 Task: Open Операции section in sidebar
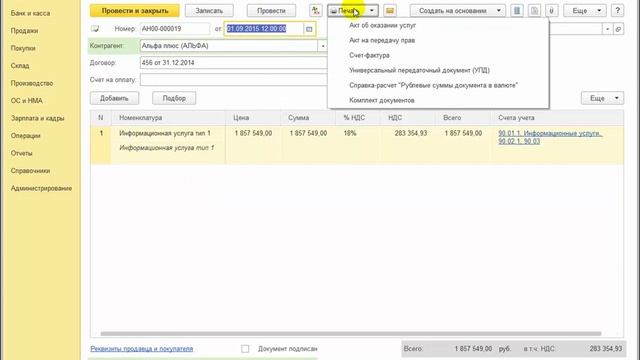click(25, 136)
